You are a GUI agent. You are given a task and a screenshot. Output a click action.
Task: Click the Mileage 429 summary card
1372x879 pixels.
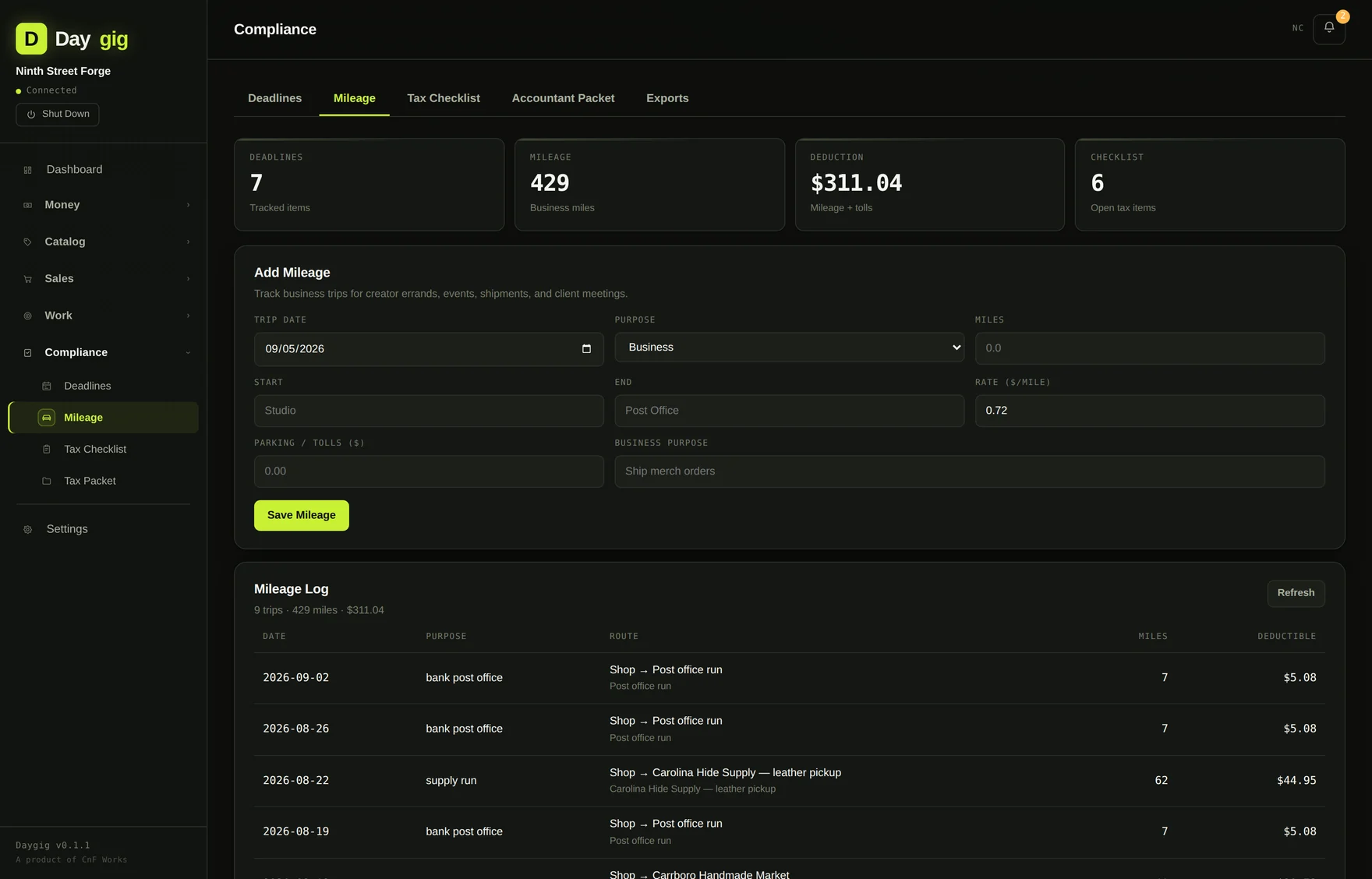[649, 185]
